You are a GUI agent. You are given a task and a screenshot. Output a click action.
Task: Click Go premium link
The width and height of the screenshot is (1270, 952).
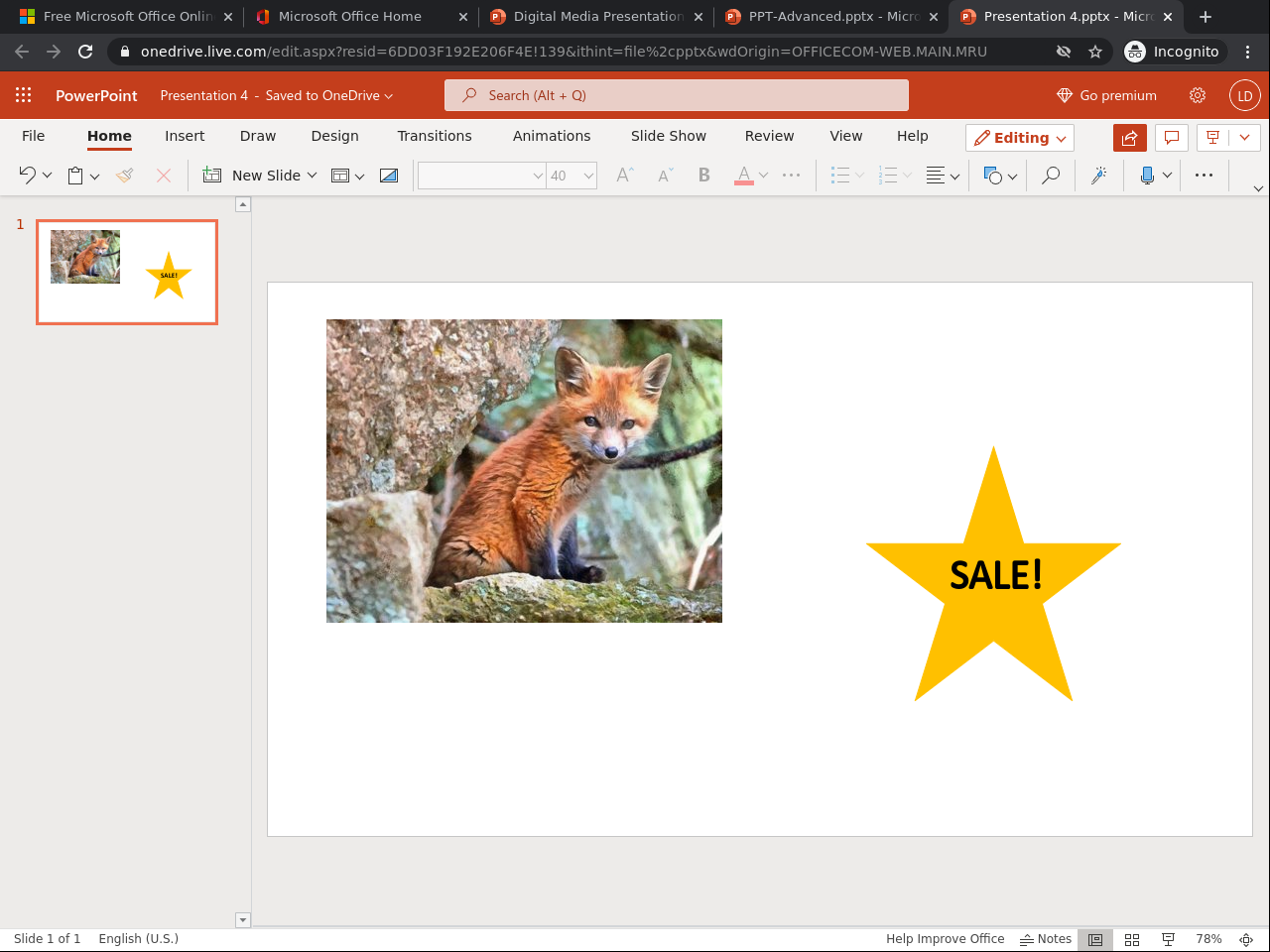(1107, 95)
